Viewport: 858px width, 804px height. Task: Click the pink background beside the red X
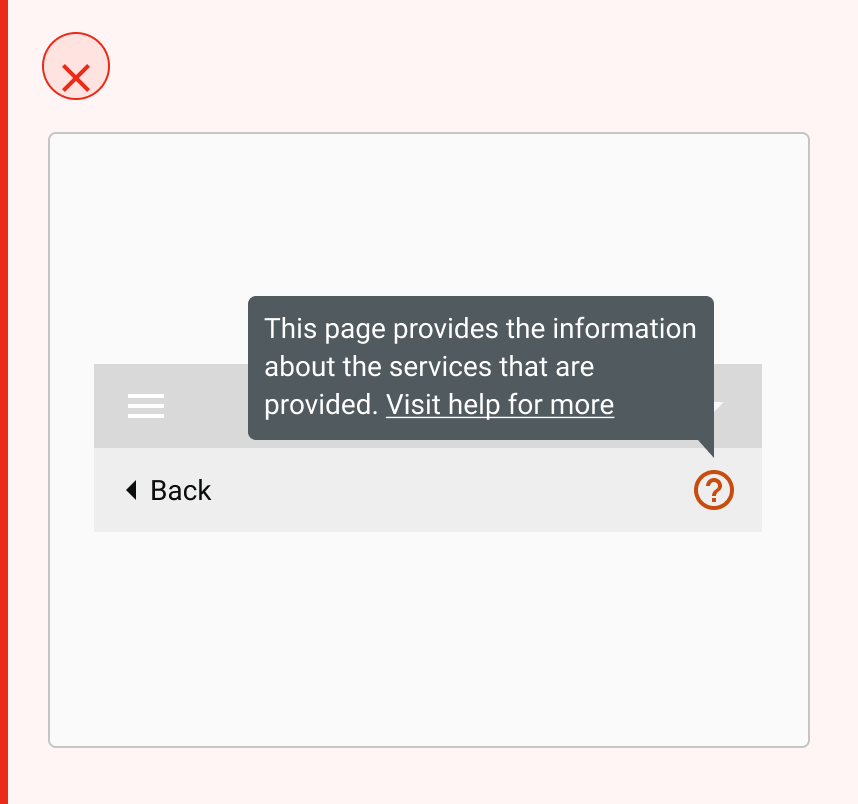click(x=438, y=66)
